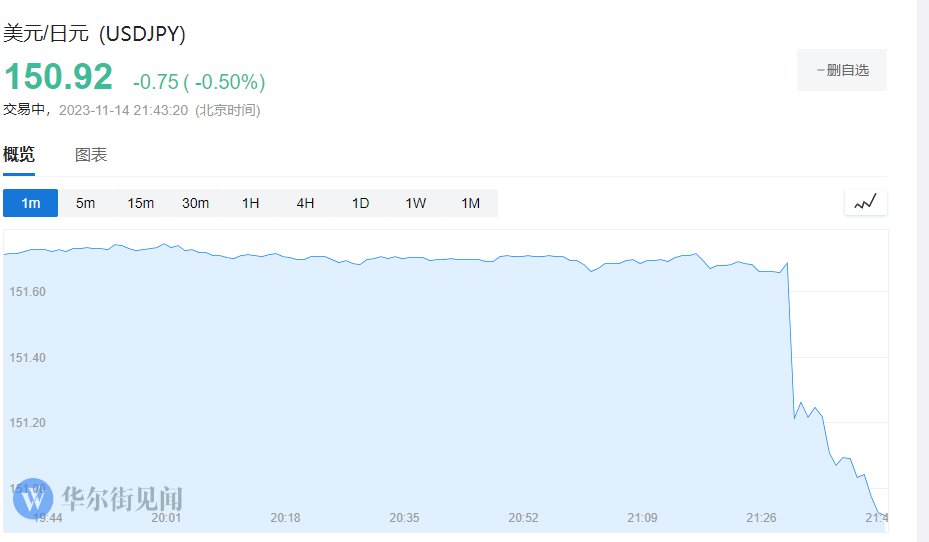The image size is (929, 542).
Task: Click the 美元/日元 (USDJPY) title
Action: click(x=95, y=33)
